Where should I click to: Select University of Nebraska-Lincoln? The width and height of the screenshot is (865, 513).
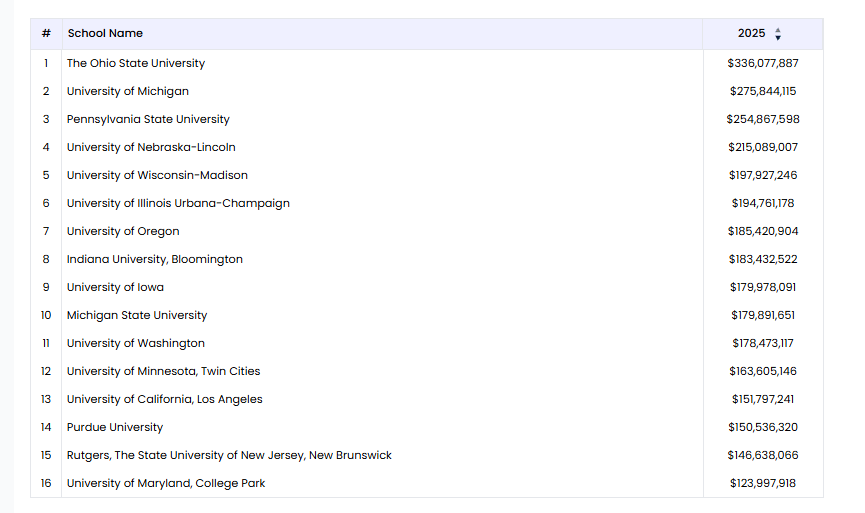pos(151,147)
